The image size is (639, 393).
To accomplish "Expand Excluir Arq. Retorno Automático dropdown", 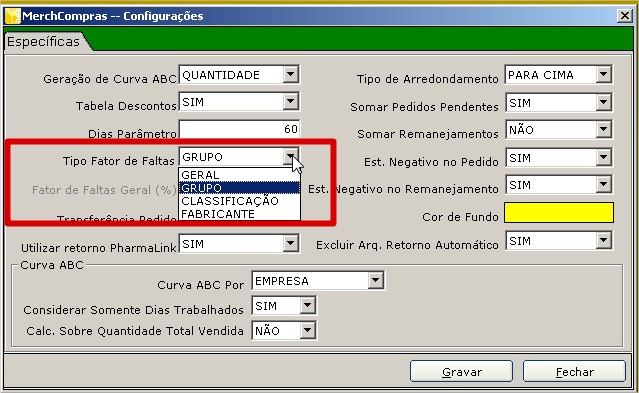I will click(604, 241).
